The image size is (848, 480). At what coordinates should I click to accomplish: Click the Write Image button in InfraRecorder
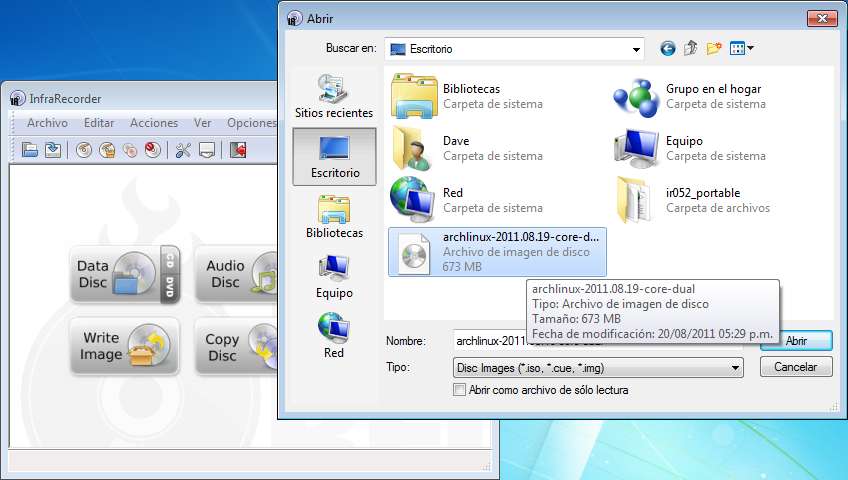pos(125,346)
